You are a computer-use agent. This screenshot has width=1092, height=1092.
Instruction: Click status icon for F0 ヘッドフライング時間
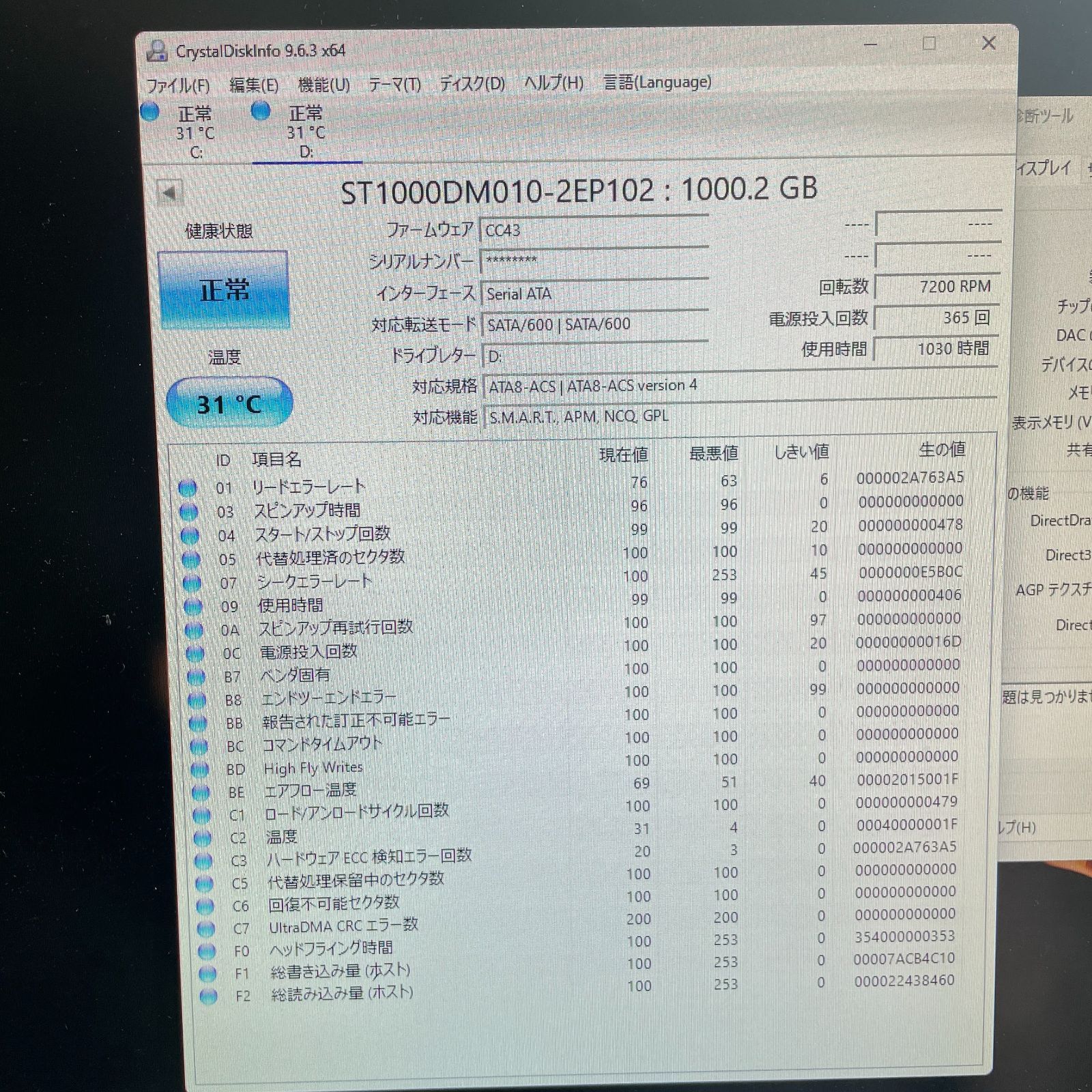point(206,951)
